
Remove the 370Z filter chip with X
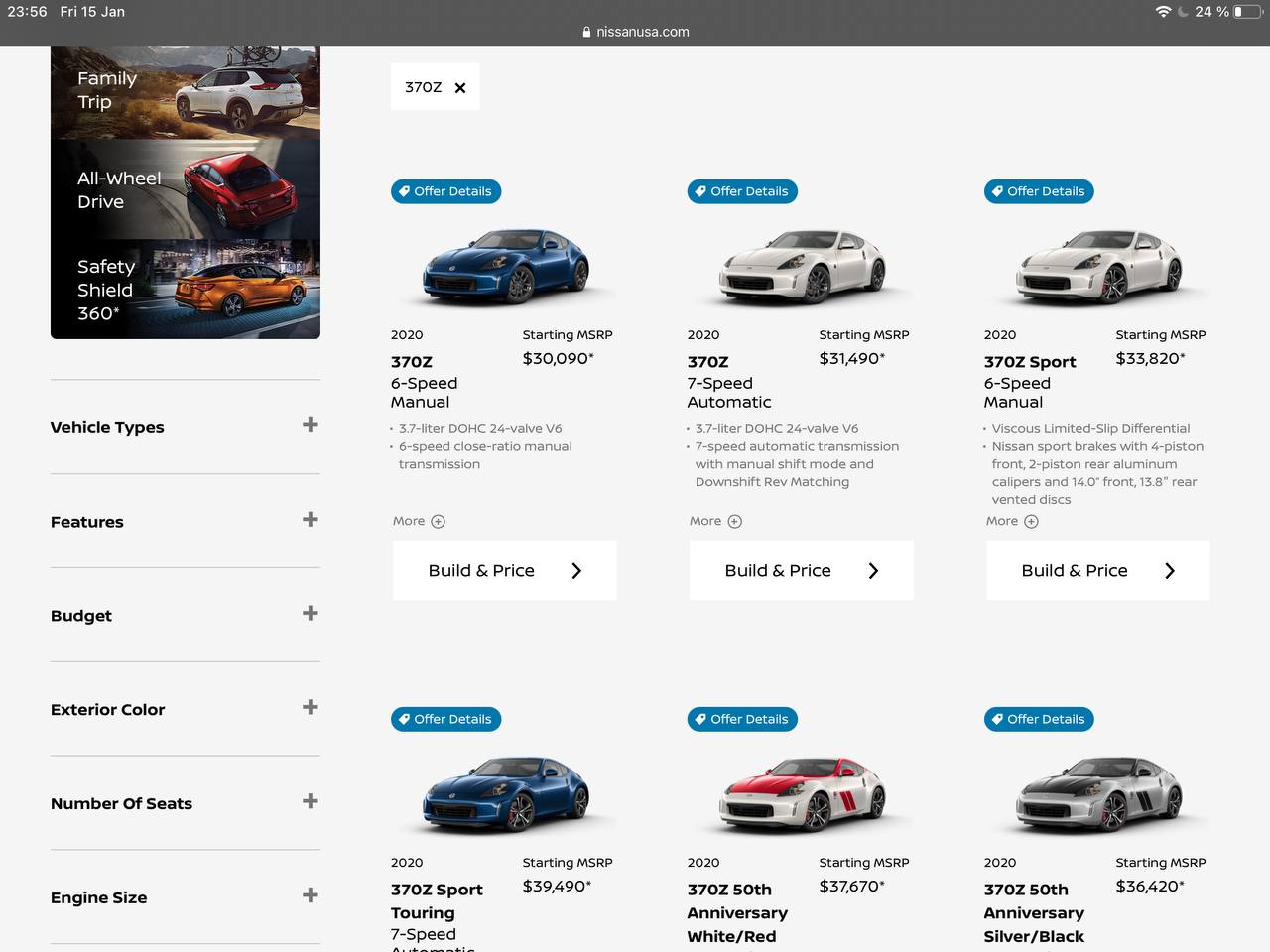pyautogui.click(x=459, y=88)
